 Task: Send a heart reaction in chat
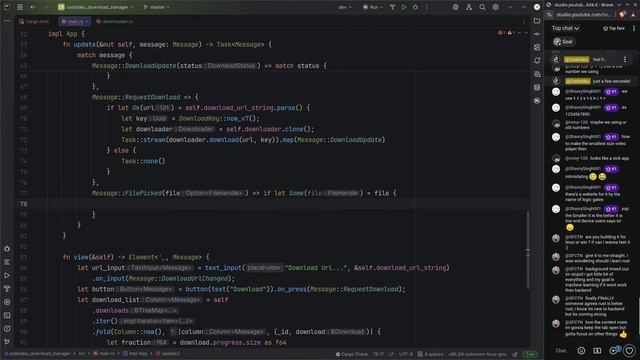coord(629,350)
